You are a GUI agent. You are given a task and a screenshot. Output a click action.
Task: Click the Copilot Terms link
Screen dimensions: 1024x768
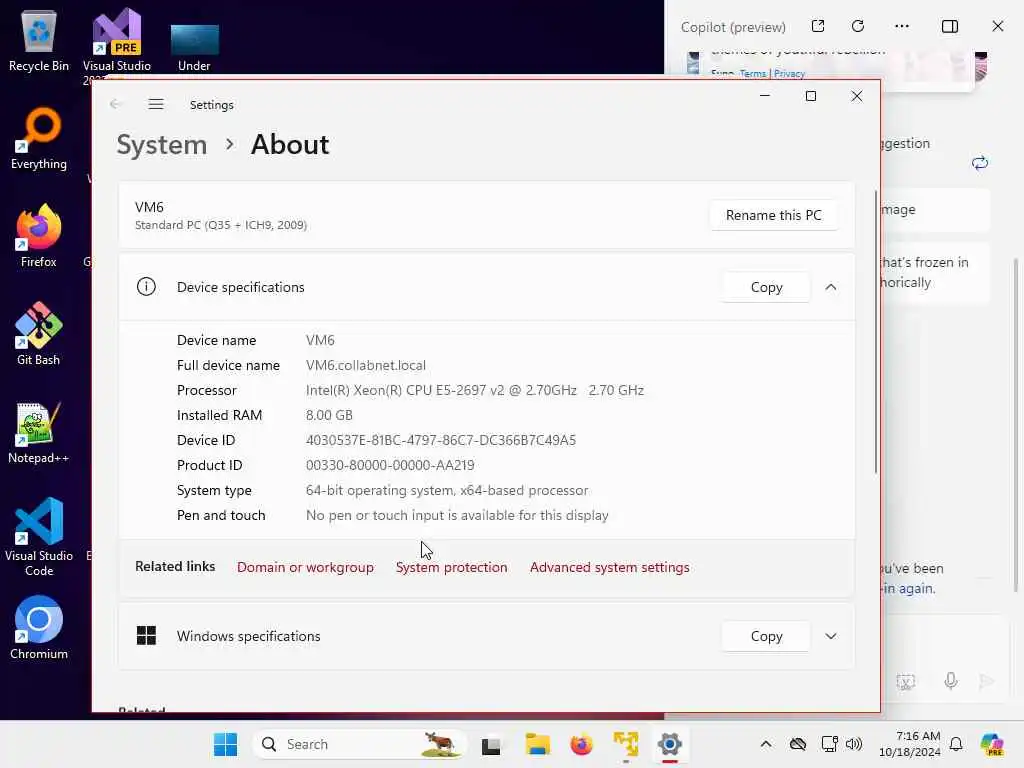pos(753,74)
